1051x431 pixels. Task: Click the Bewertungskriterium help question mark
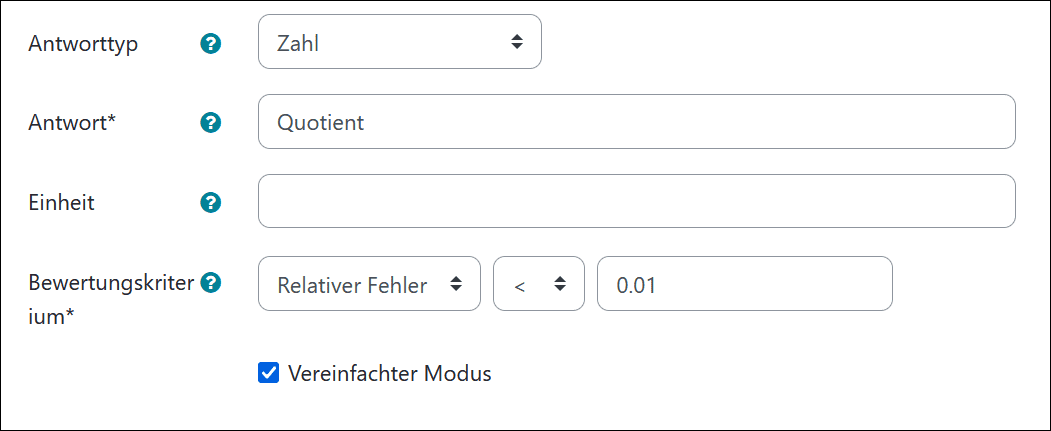[210, 282]
